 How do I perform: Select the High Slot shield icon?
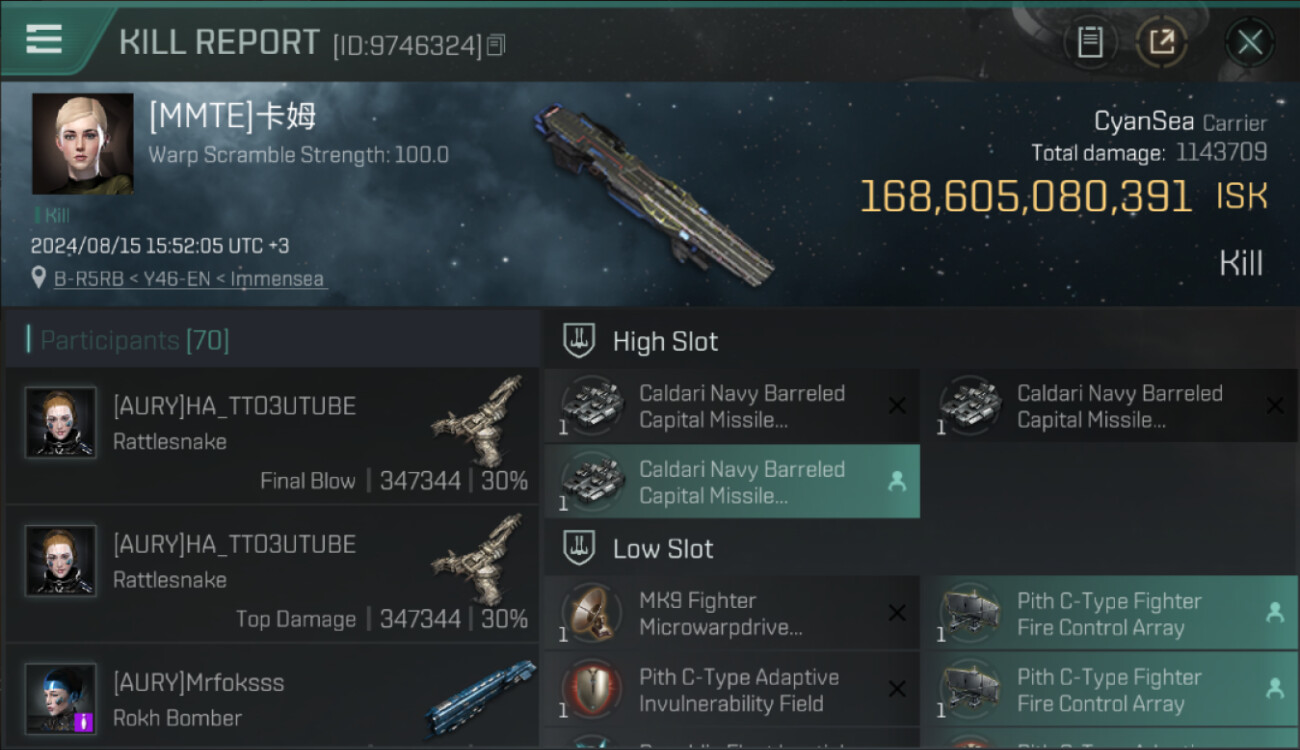click(580, 341)
